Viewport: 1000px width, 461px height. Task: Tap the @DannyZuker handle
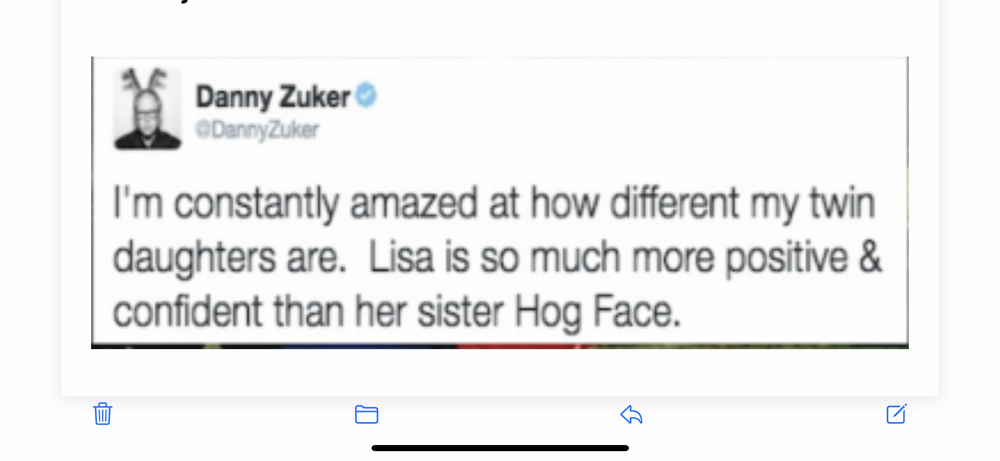pos(257,130)
